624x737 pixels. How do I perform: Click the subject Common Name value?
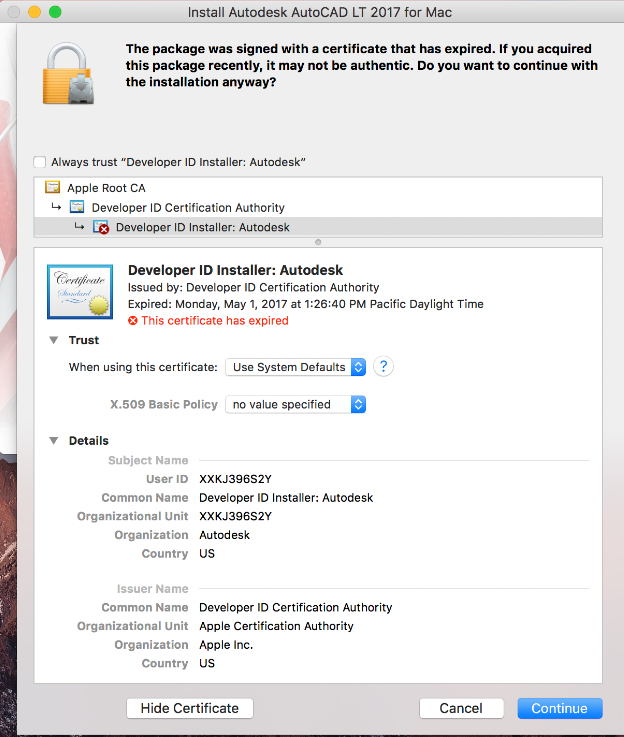coord(286,498)
